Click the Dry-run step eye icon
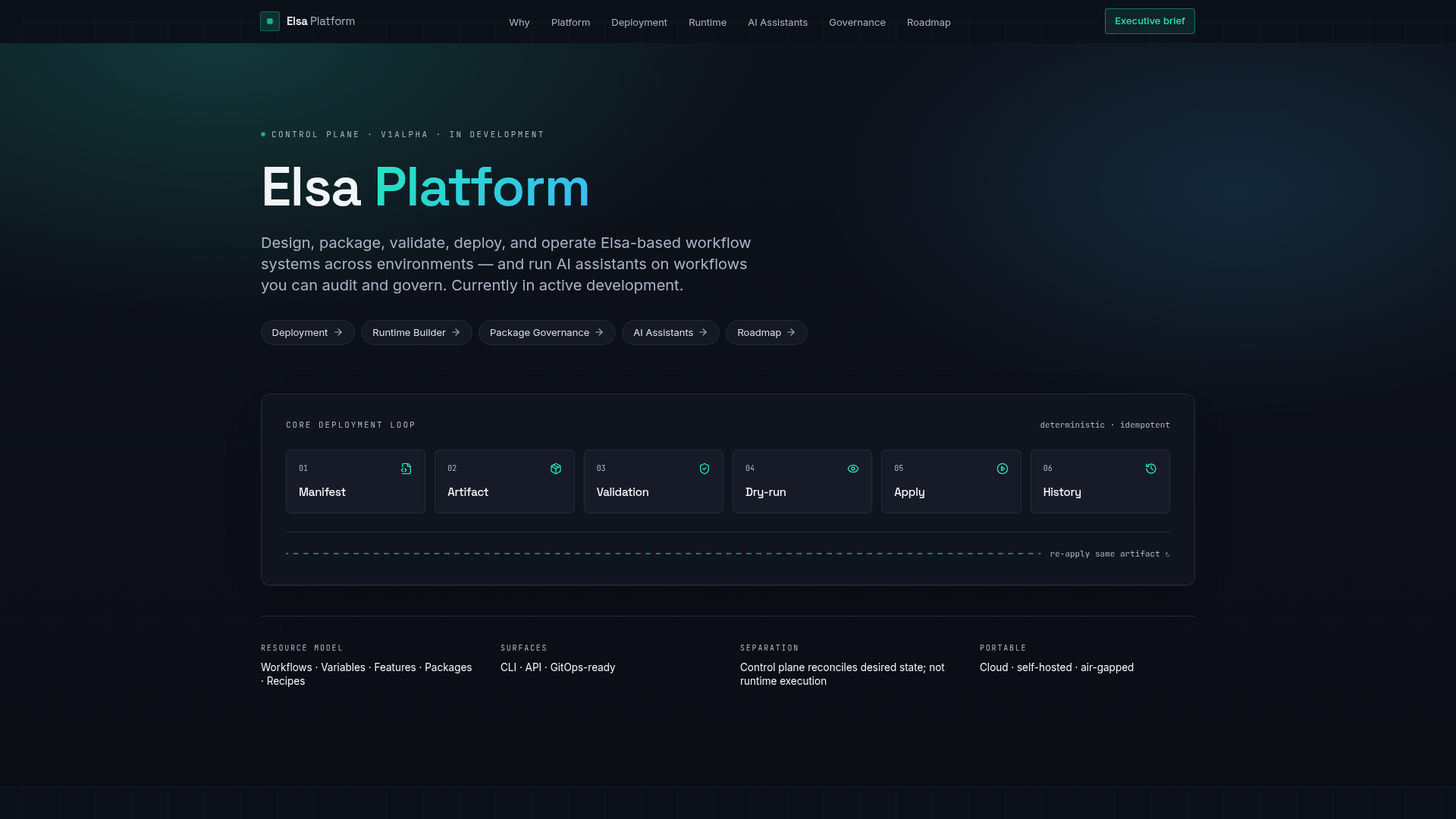This screenshot has height=819, width=1456. tap(853, 469)
